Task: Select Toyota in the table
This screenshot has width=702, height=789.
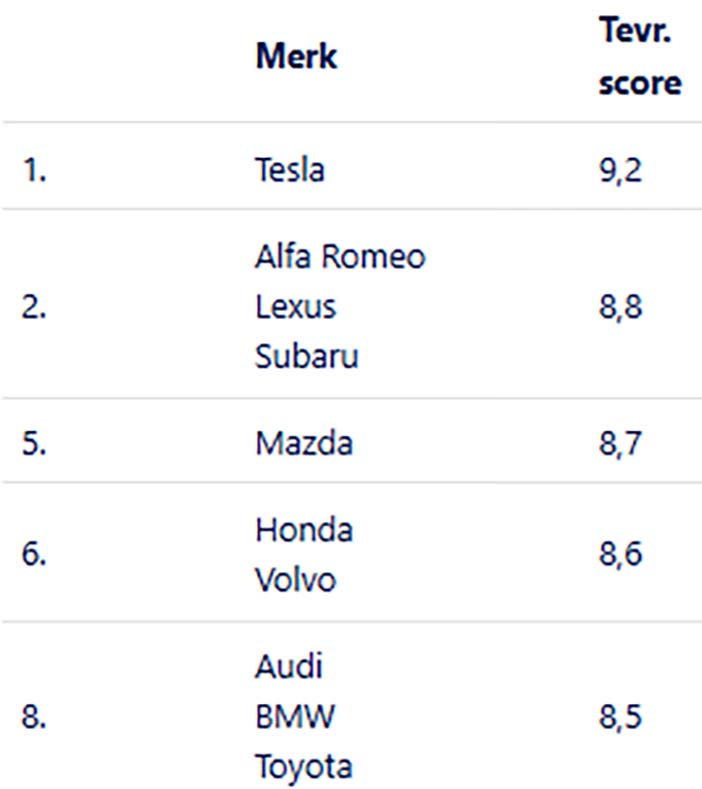Action: [x=304, y=766]
